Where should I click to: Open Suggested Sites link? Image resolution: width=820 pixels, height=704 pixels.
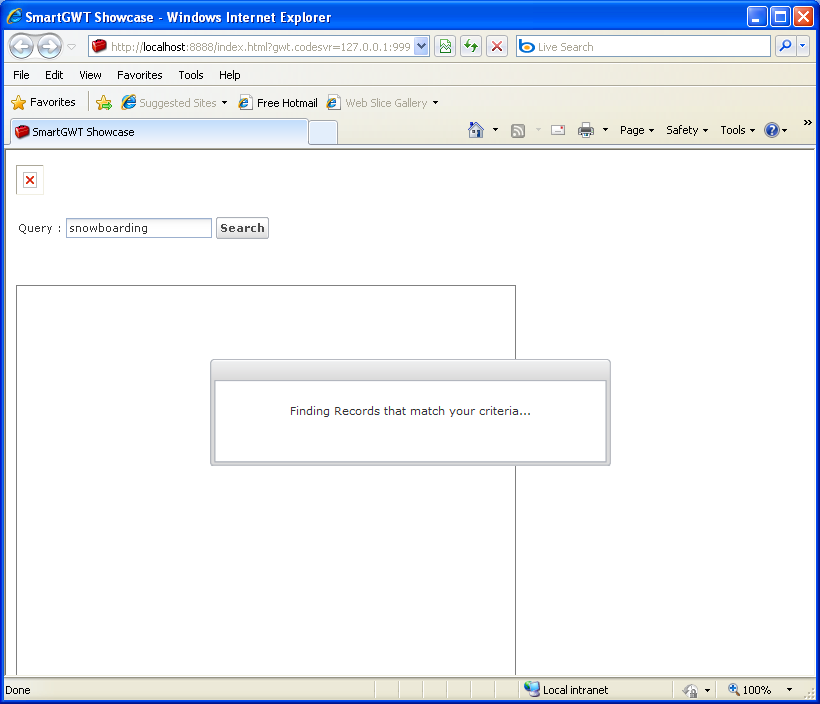(x=169, y=103)
